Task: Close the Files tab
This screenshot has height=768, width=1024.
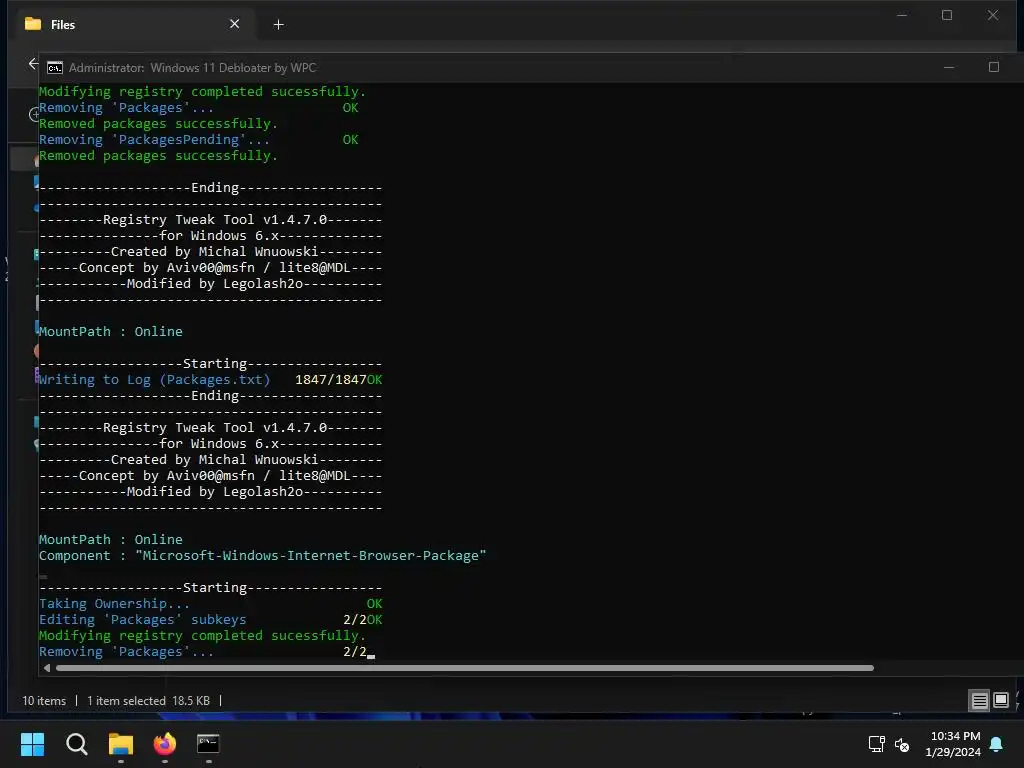Action: tap(234, 24)
